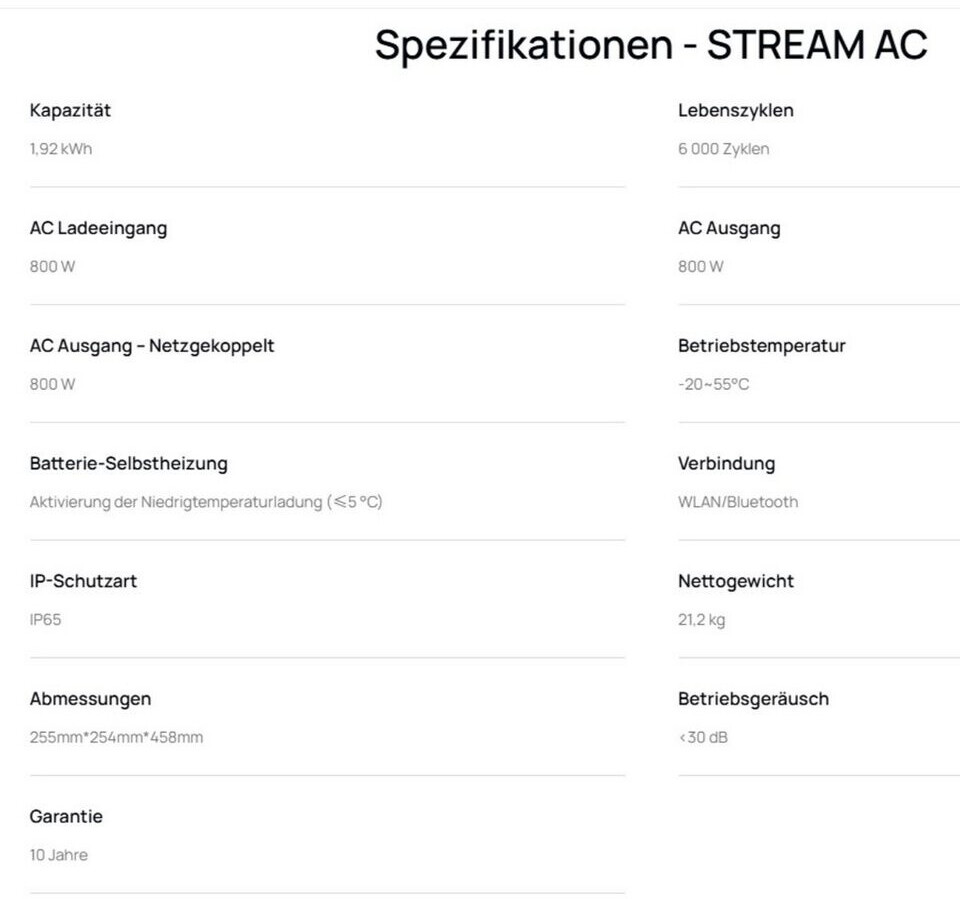Select the 21,2 kg weight value

point(701,620)
